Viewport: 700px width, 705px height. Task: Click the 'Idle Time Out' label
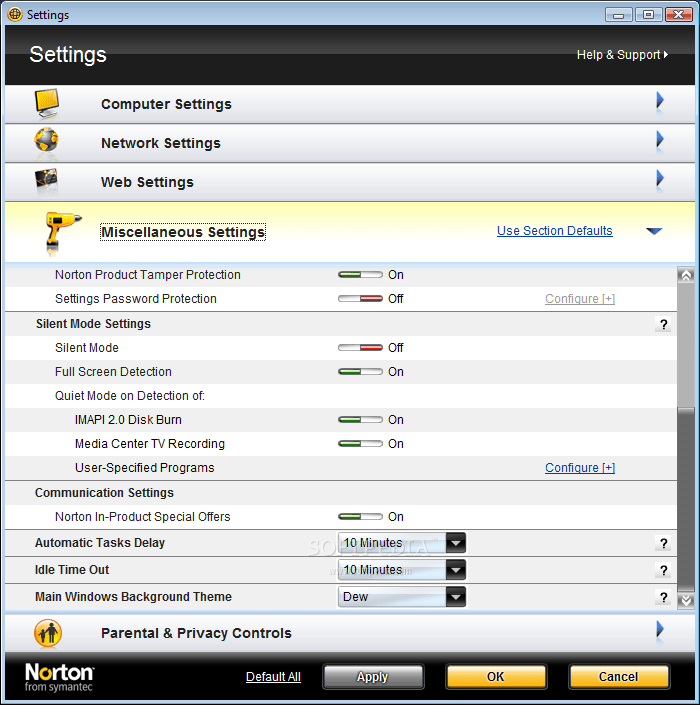[x=72, y=570]
